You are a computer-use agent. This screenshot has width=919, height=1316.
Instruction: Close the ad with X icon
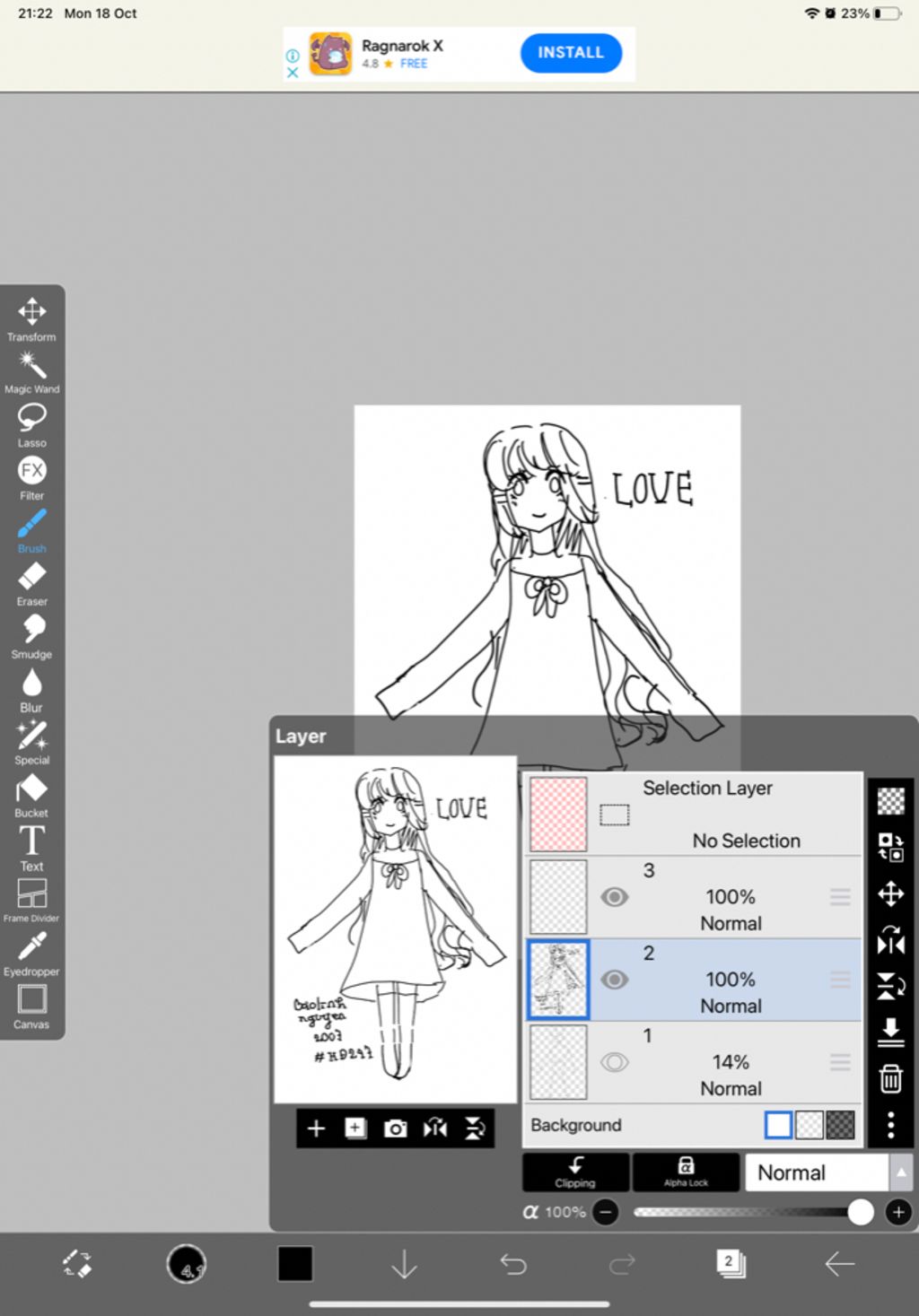point(293,72)
